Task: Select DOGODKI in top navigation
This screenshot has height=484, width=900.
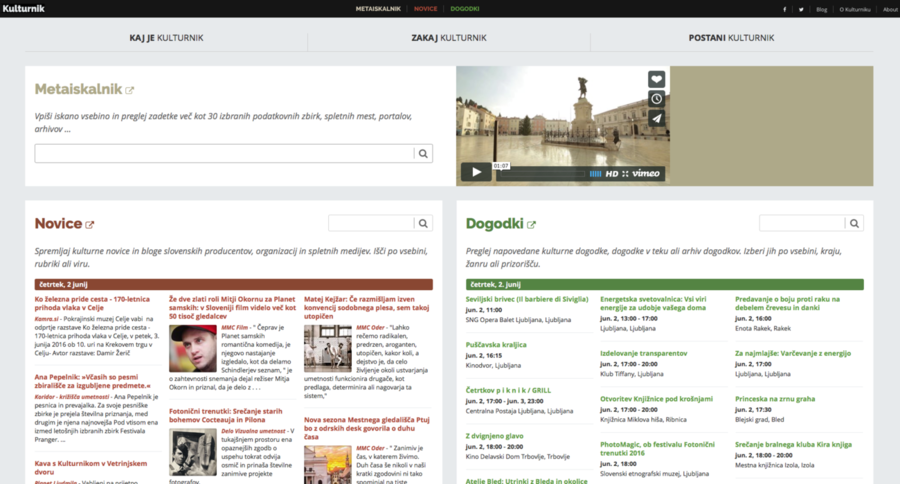Action: 465,9
